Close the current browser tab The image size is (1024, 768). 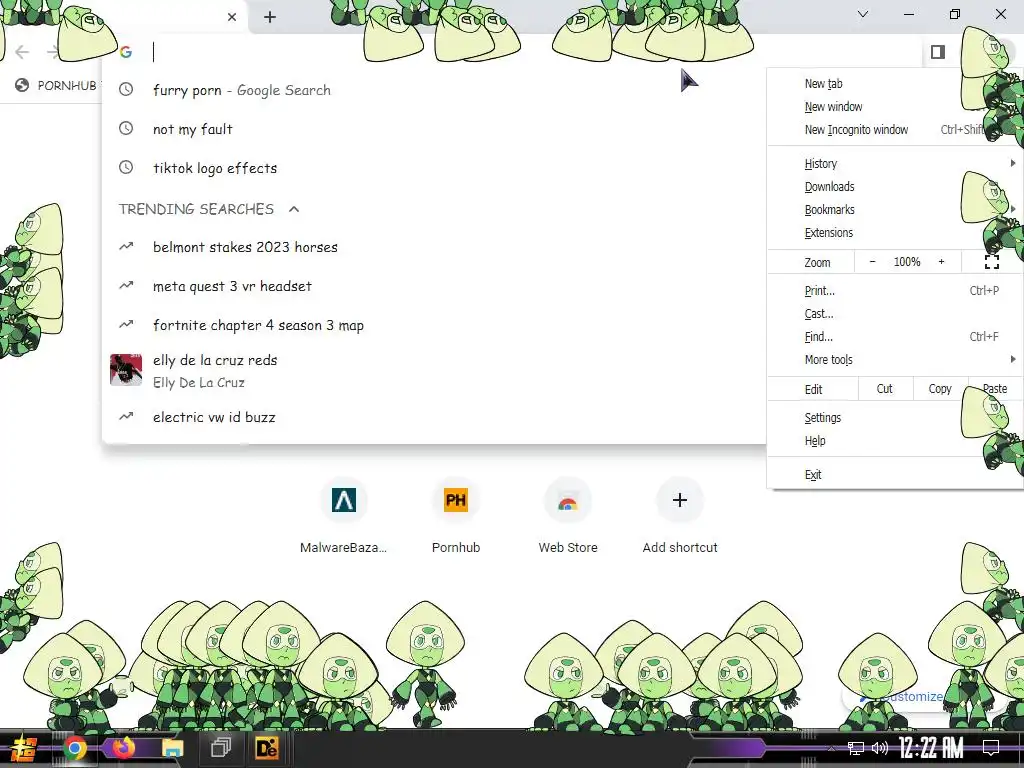[x=232, y=17]
